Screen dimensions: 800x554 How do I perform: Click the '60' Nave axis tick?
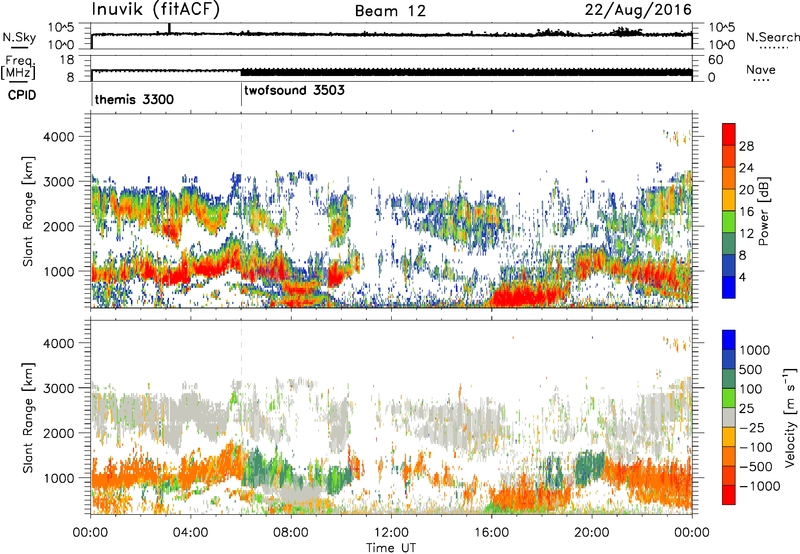[715, 60]
